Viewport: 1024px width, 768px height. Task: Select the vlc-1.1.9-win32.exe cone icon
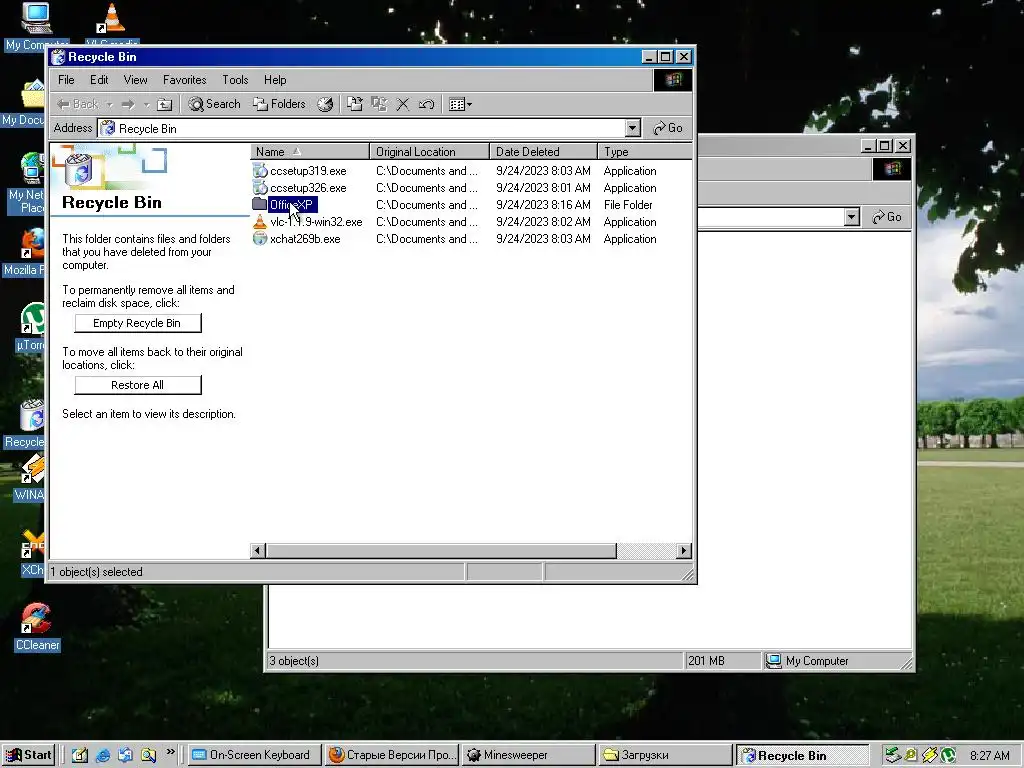pyautogui.click(x=260, y=221)
